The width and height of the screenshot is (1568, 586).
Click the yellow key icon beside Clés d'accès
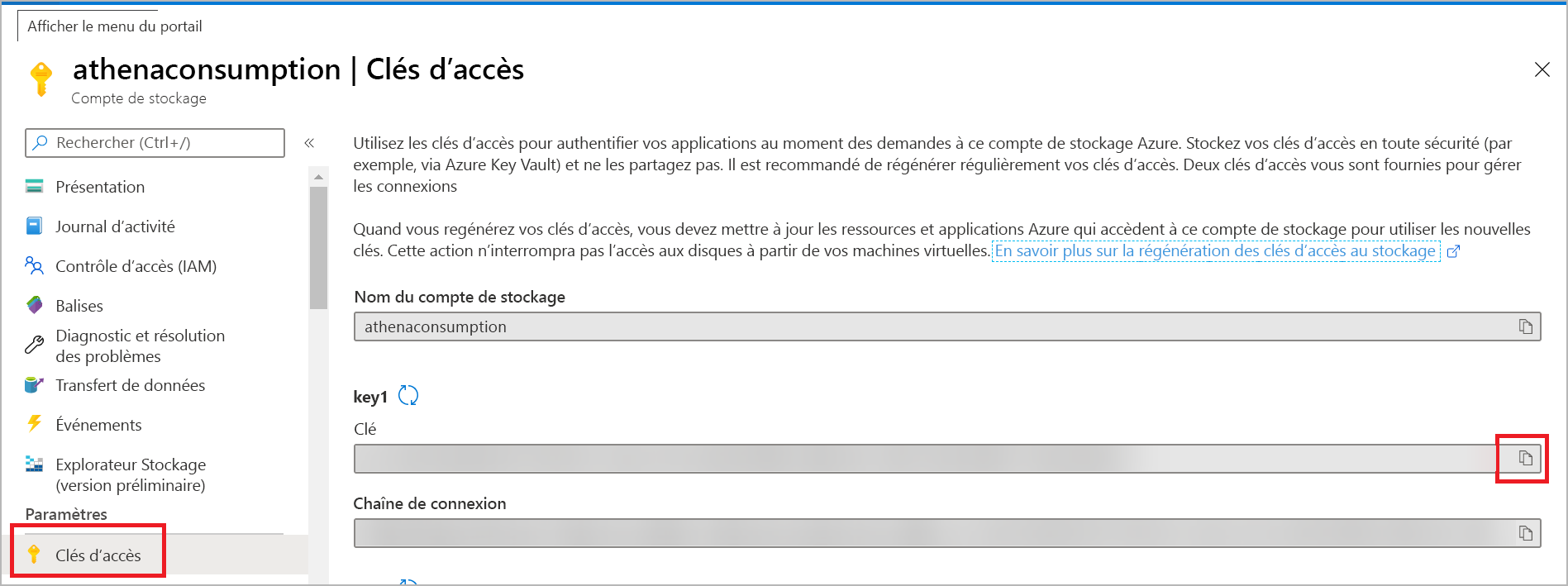[34, 554]
